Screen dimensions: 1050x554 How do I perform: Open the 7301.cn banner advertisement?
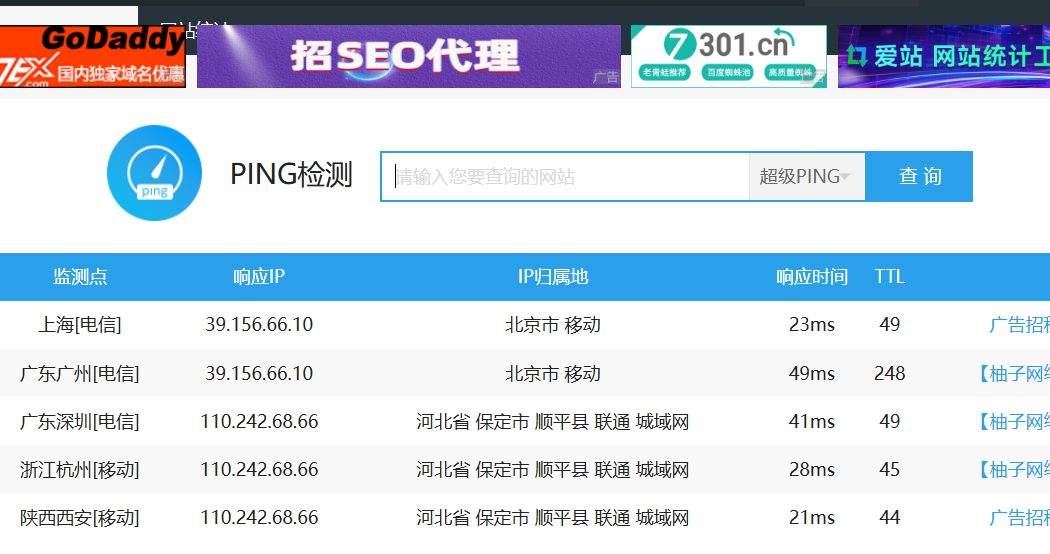click(728, 57)
